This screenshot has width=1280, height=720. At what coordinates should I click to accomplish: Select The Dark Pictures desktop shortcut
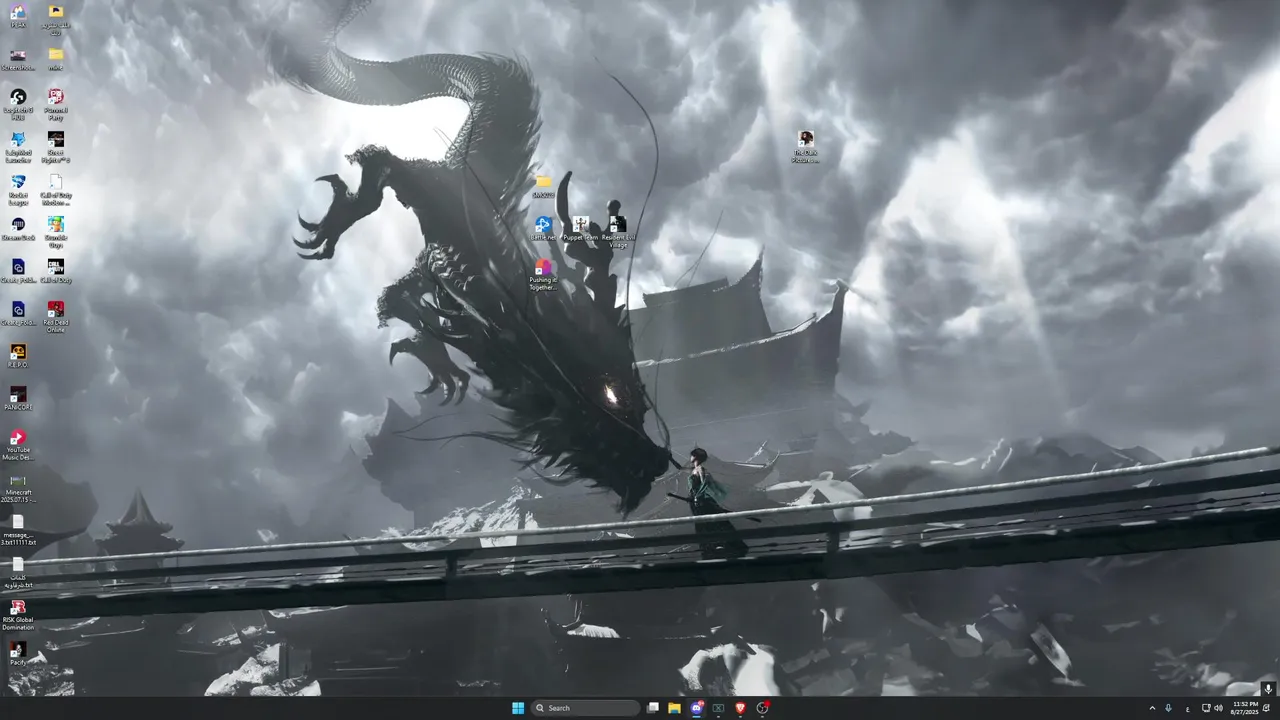[805, 146]
